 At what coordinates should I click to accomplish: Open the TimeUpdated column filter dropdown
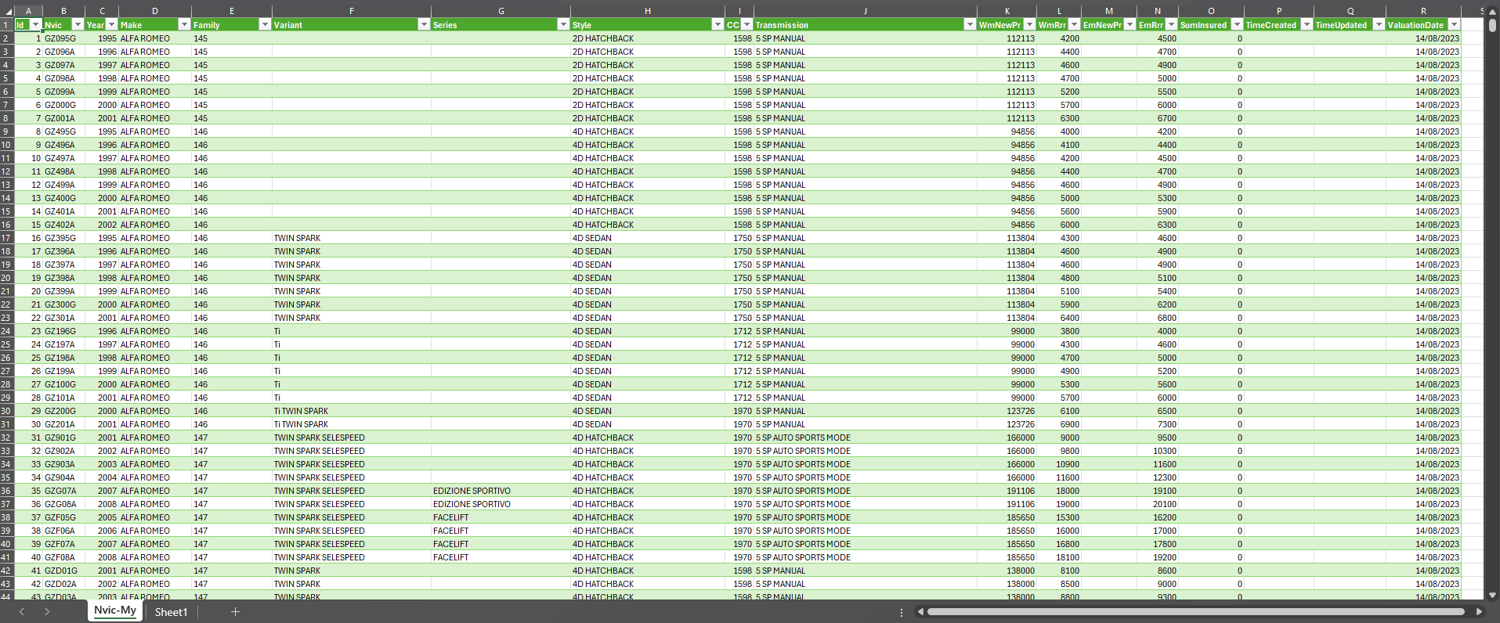pos(1379,24)
